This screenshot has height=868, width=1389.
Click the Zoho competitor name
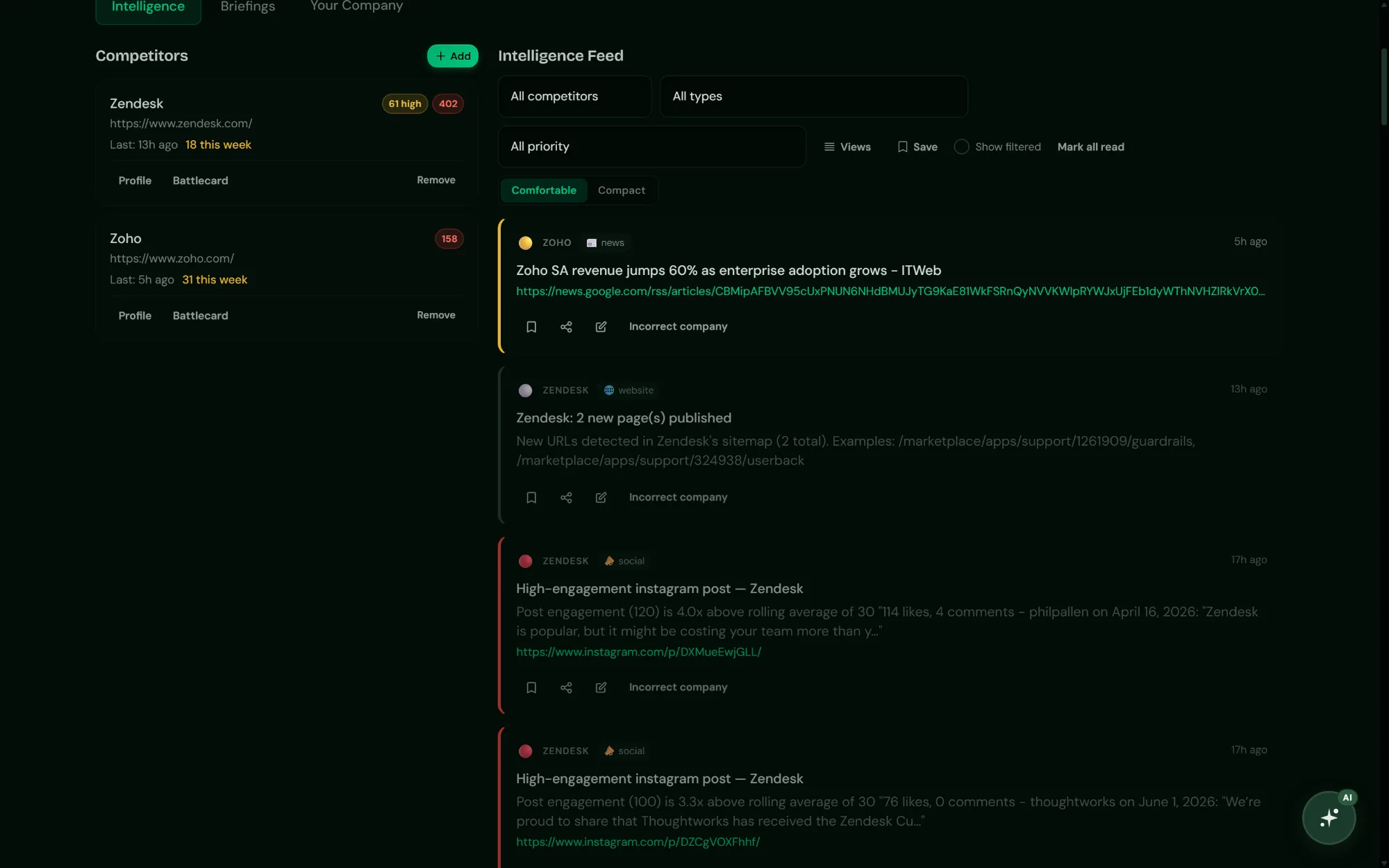pyautogui.click(x=125, y=239)
